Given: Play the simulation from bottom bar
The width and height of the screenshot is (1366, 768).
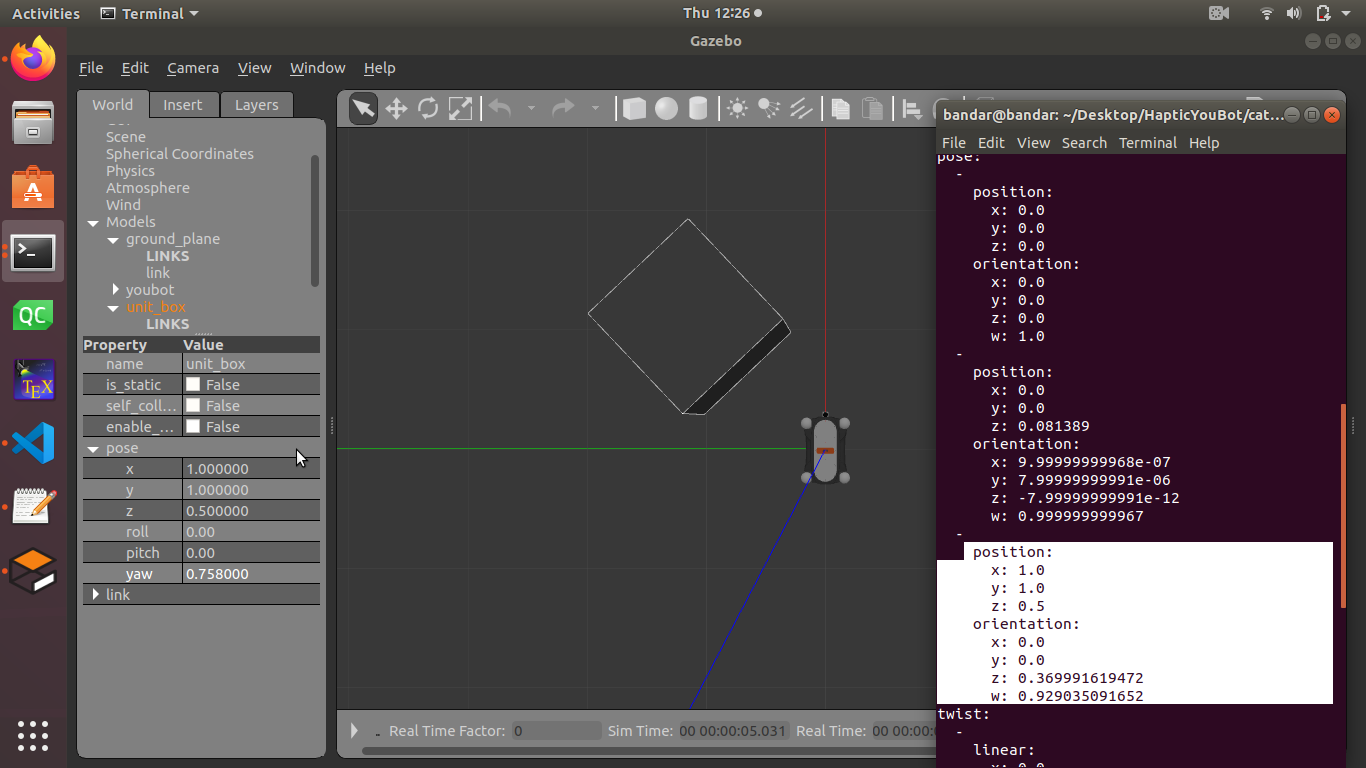Looking at the screenshot, I should pyautogui.click(x=354, y=731).
